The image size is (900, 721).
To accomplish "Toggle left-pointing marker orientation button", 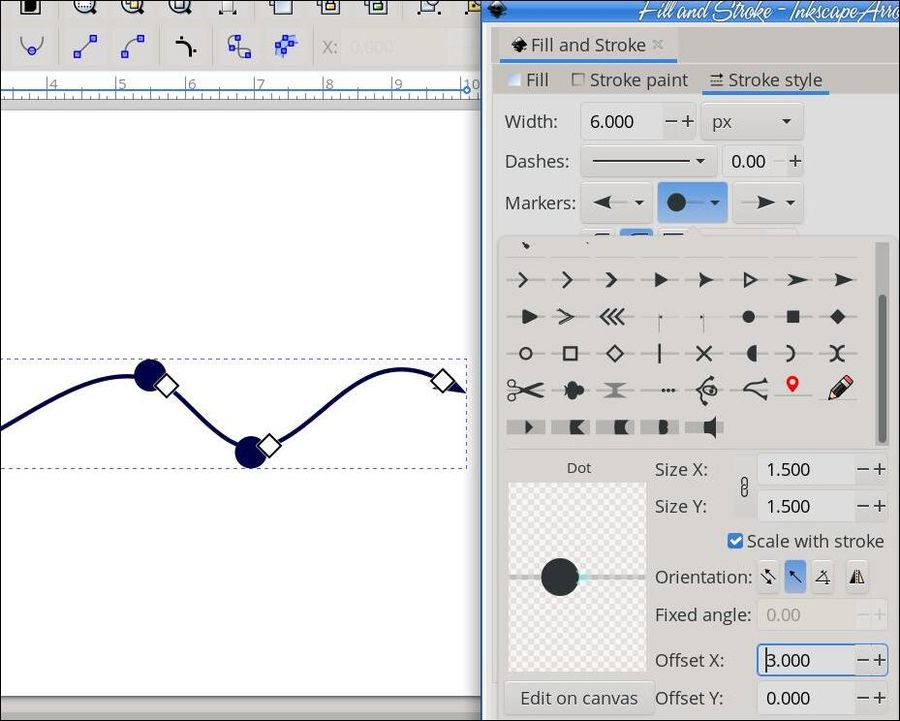I will coord(794,577).
